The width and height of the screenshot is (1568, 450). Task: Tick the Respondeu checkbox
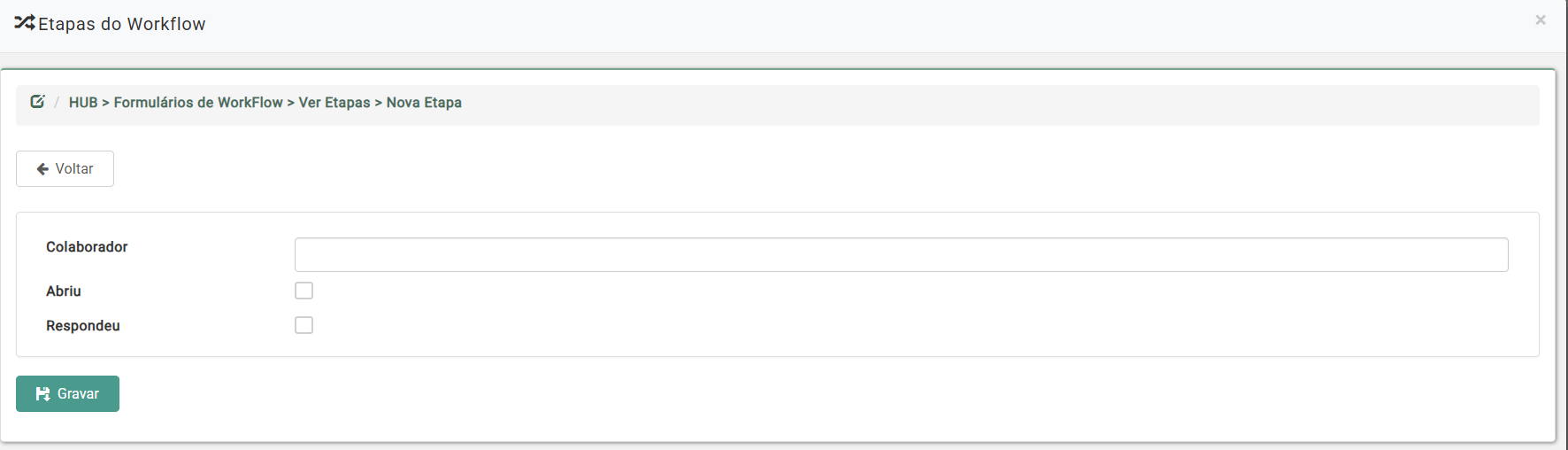304,325
